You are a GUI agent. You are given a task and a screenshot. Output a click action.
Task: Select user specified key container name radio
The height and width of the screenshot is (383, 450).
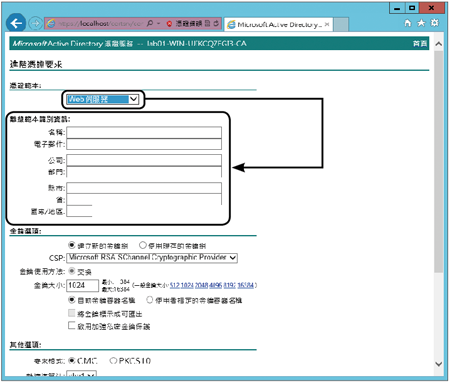pos(150,300)
